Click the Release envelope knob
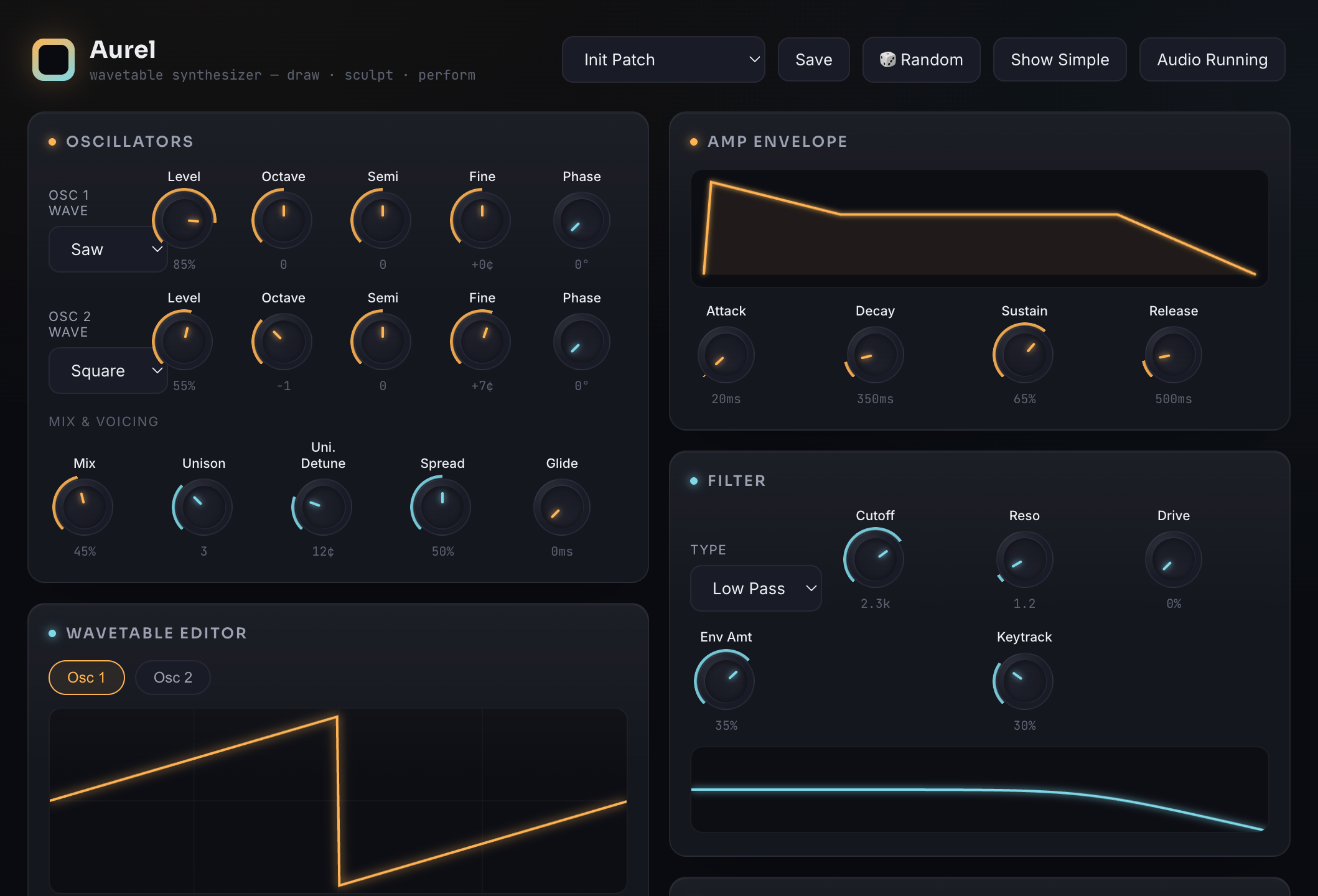 coord(1174,355)
